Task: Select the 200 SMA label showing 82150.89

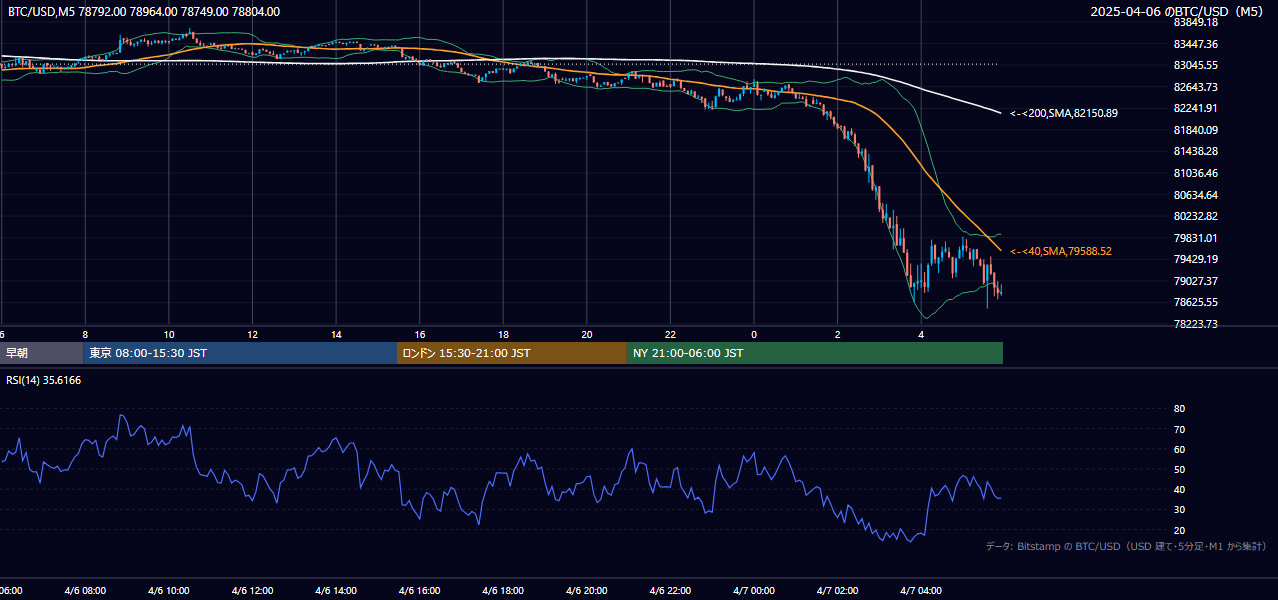Action: pos(1064,113)
